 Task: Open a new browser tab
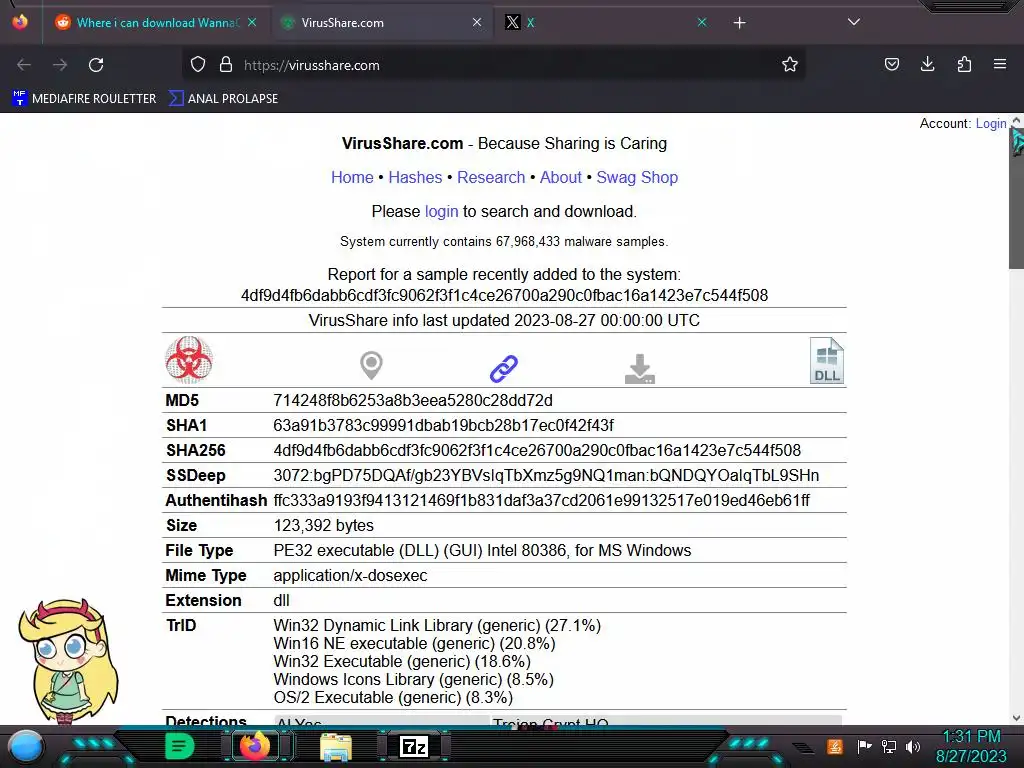coord(739,23)
